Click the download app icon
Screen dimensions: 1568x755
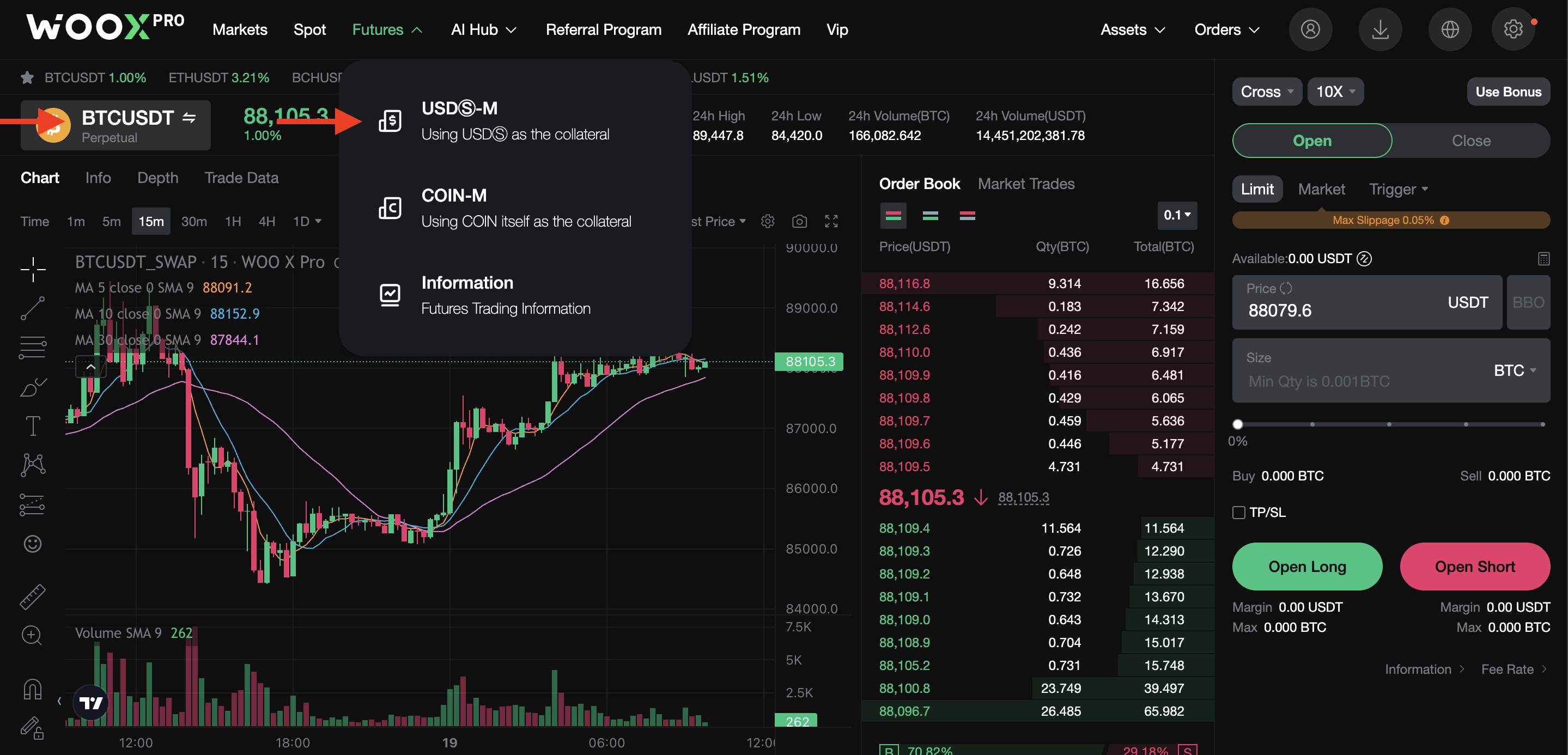click(x=1380, y=29)
